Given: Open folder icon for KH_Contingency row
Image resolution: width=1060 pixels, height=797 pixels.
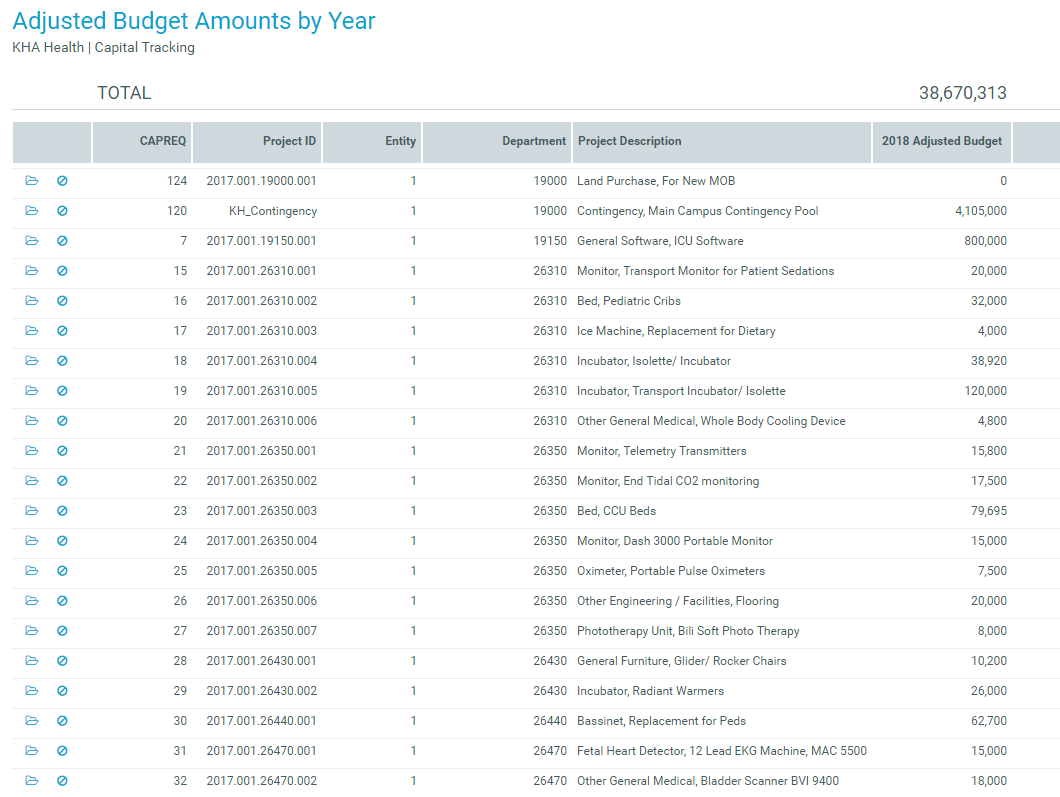Looking at the screenshot, I should [x=32, y=210].
